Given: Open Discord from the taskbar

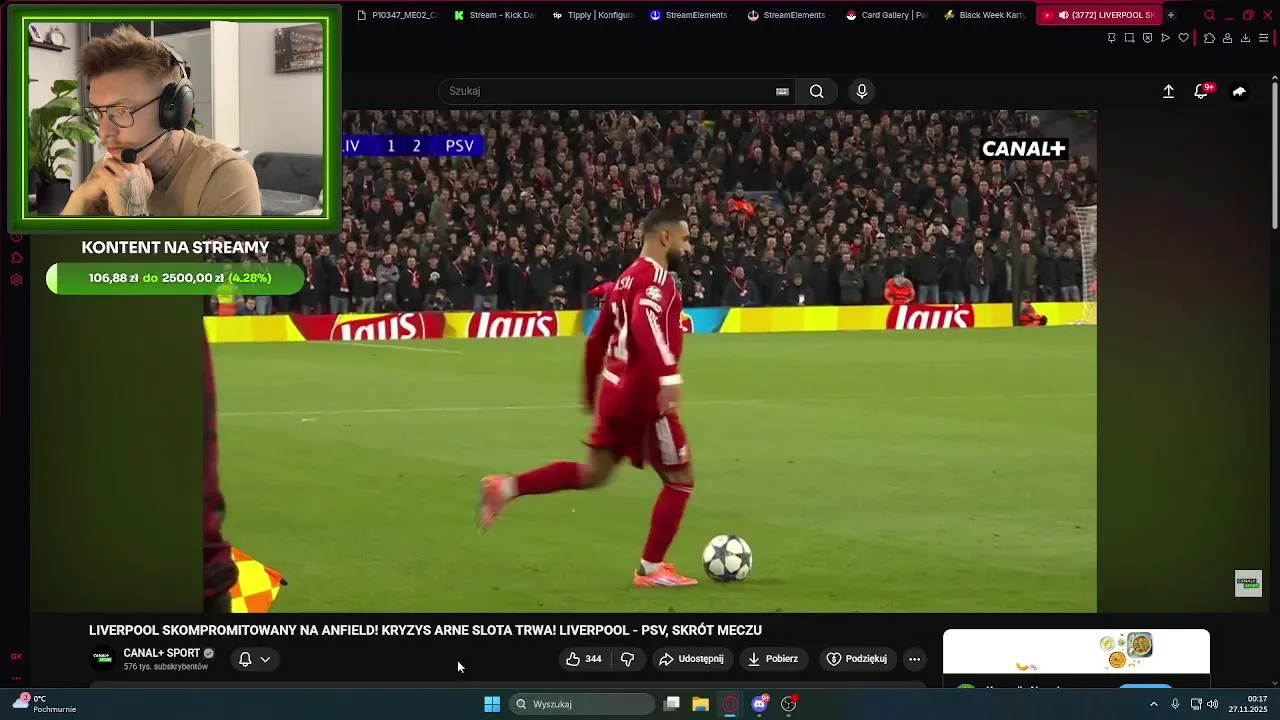Looking at the screenshot, I should click(x=760, y=704).
